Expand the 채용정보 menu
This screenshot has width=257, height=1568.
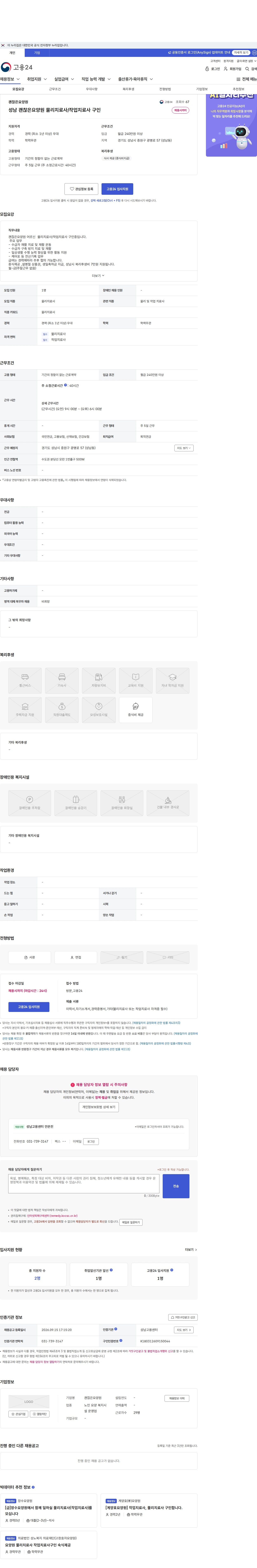(x=10, y=79)
